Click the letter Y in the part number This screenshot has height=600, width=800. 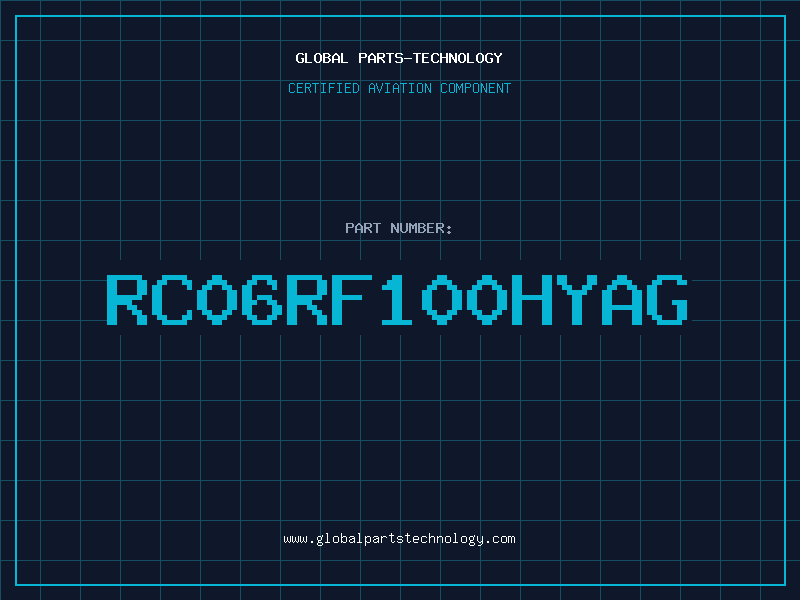[577, 300]
